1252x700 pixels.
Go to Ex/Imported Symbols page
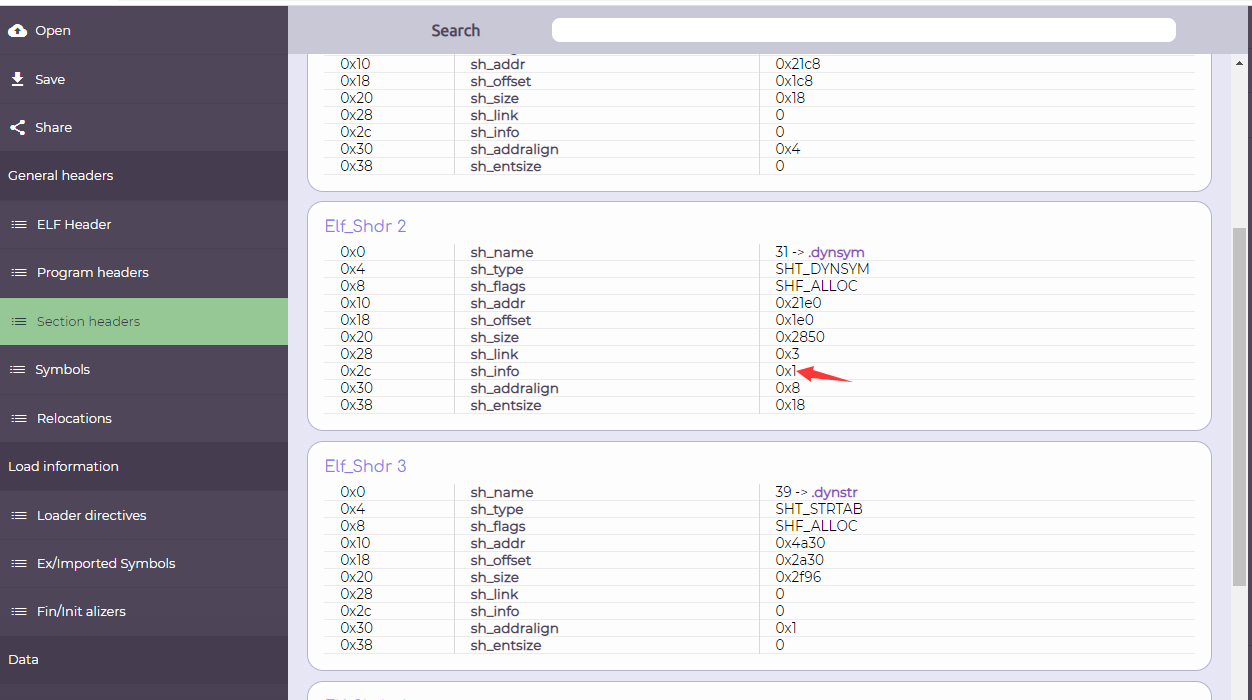pyautogui.click(x=105, y=564)
